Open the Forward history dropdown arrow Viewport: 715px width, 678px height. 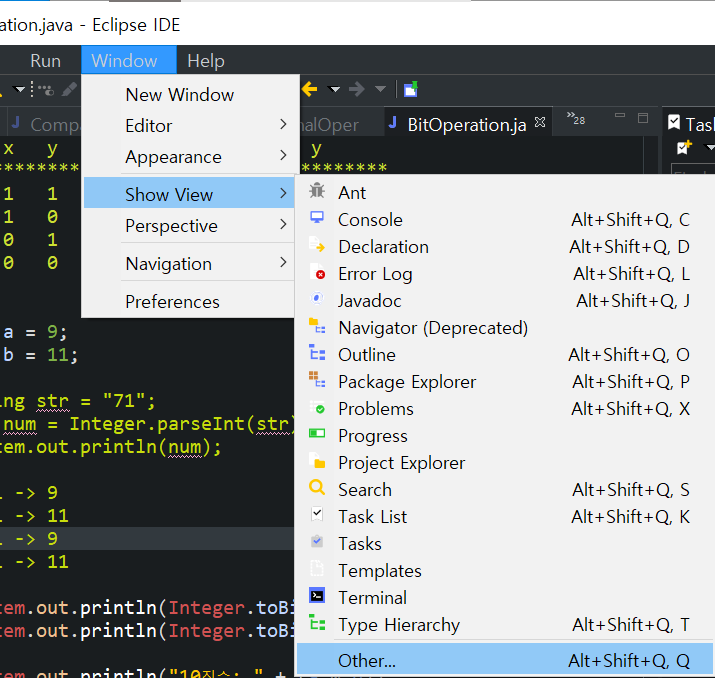380,89
